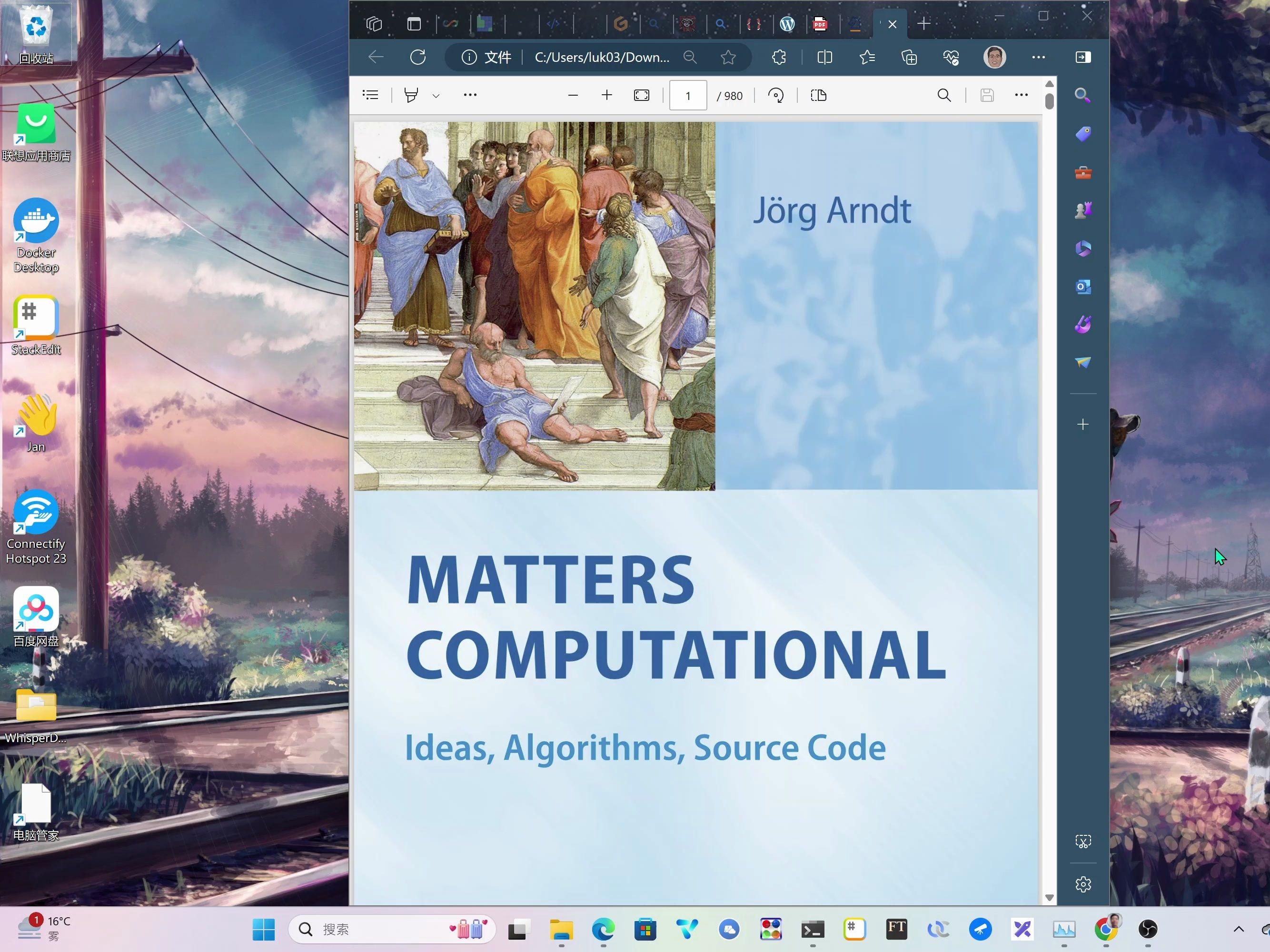The height and width of the screenshot is (952, 1270).
Task: Open sidebar Drop paper plane icon
Action: pyautogui.click(x=1083, y=362)
